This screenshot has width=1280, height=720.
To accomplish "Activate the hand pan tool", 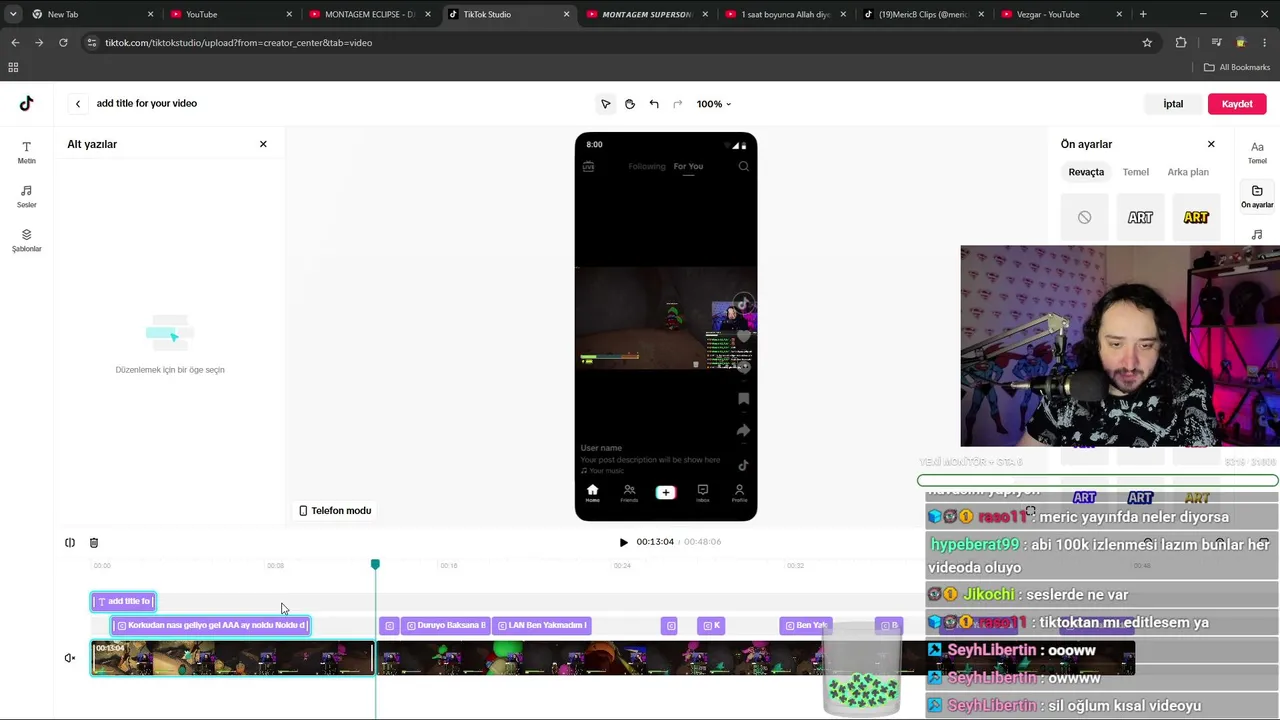I will [630, 104].
